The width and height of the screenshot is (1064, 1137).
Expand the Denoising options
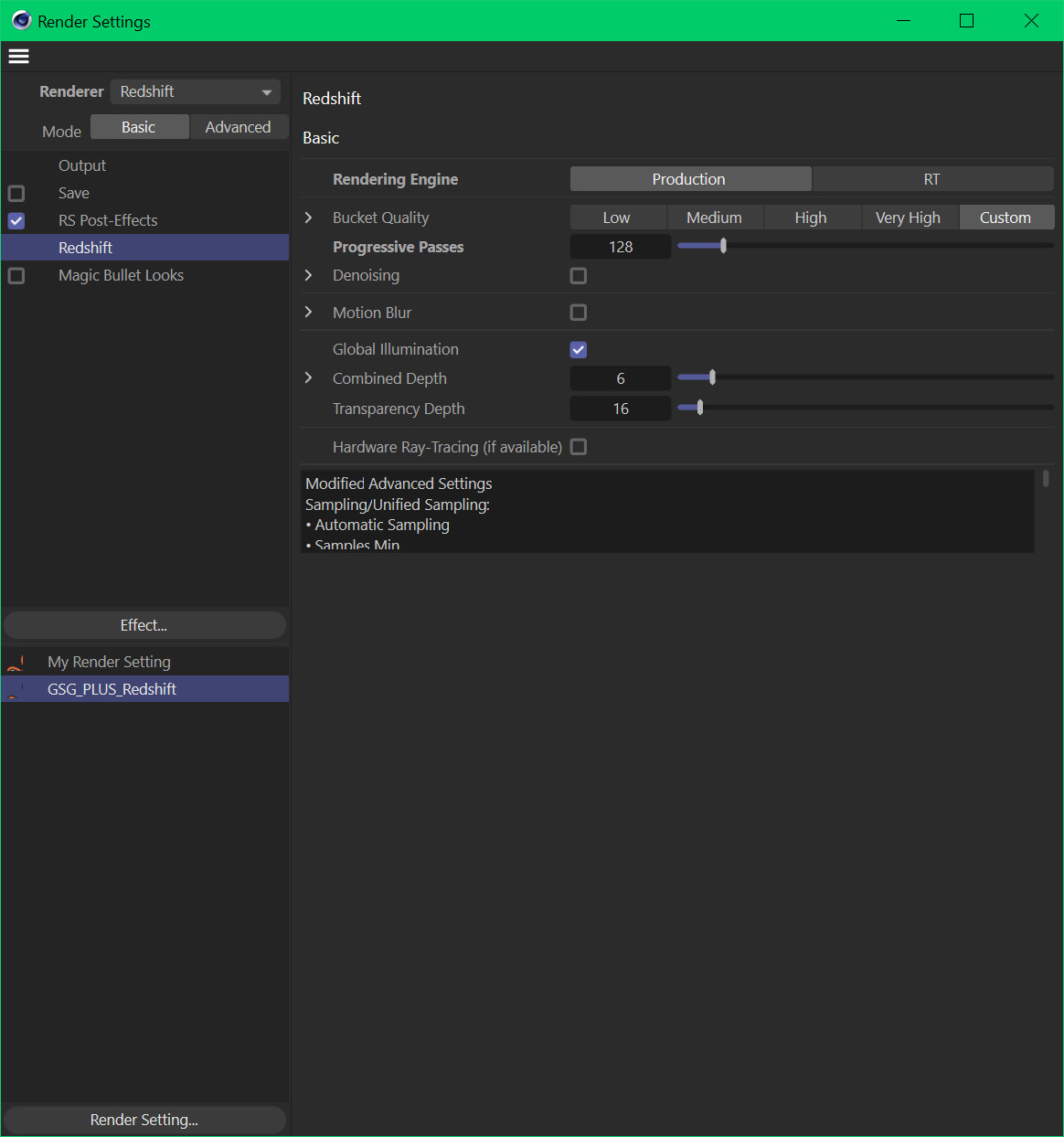309,275
